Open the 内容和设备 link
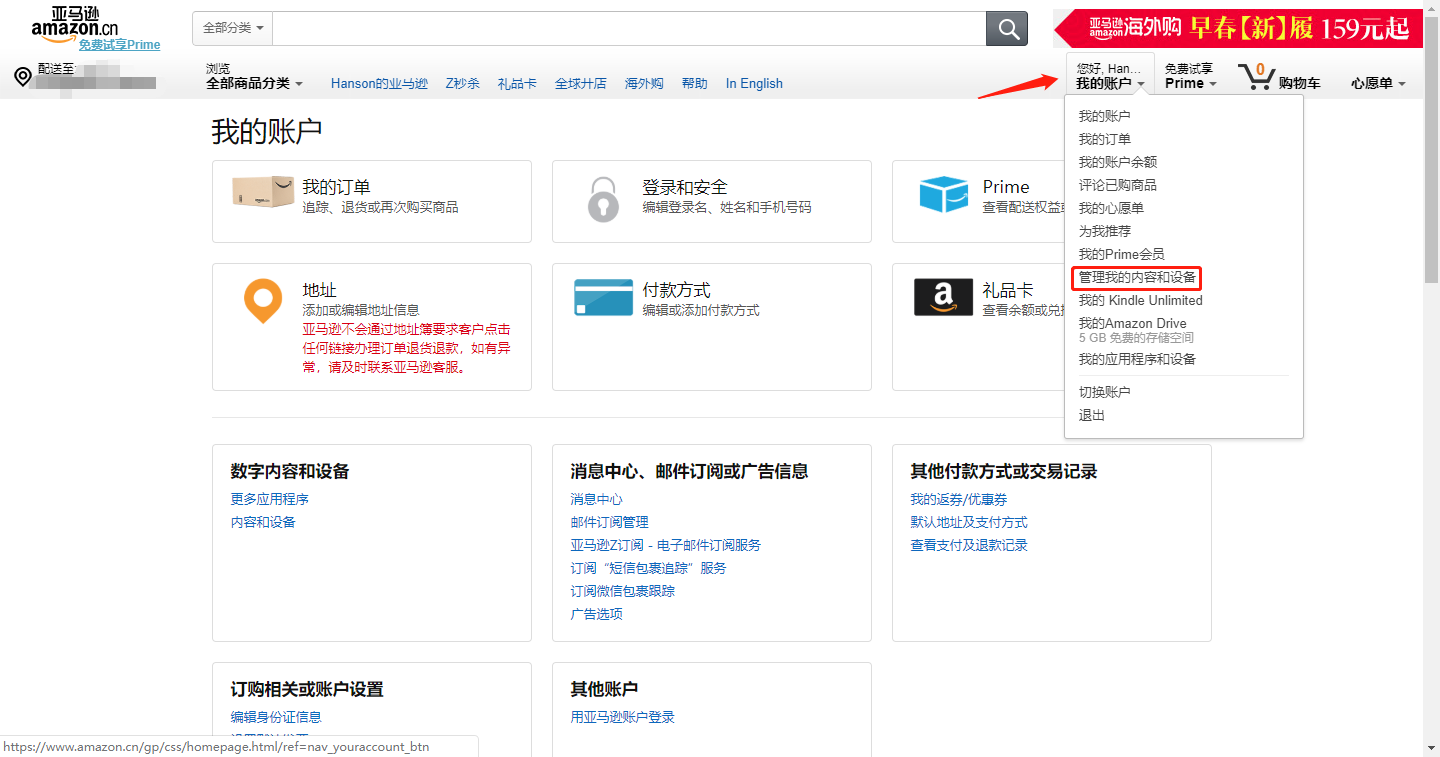Viewport: 1440px width, 757px height. coord(263,522)
